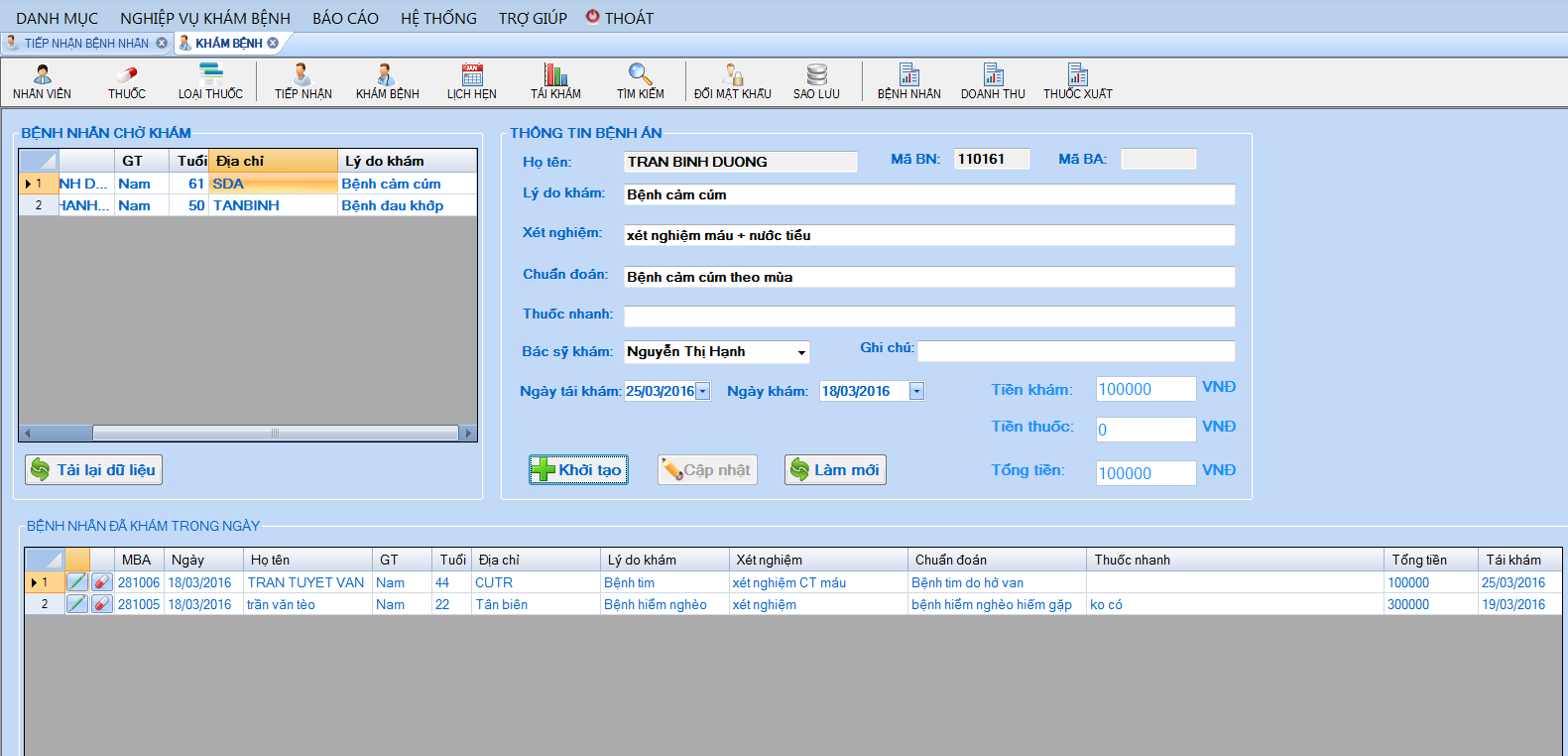Click pill icon for trần văn tèo row

(x=102, y=604)
